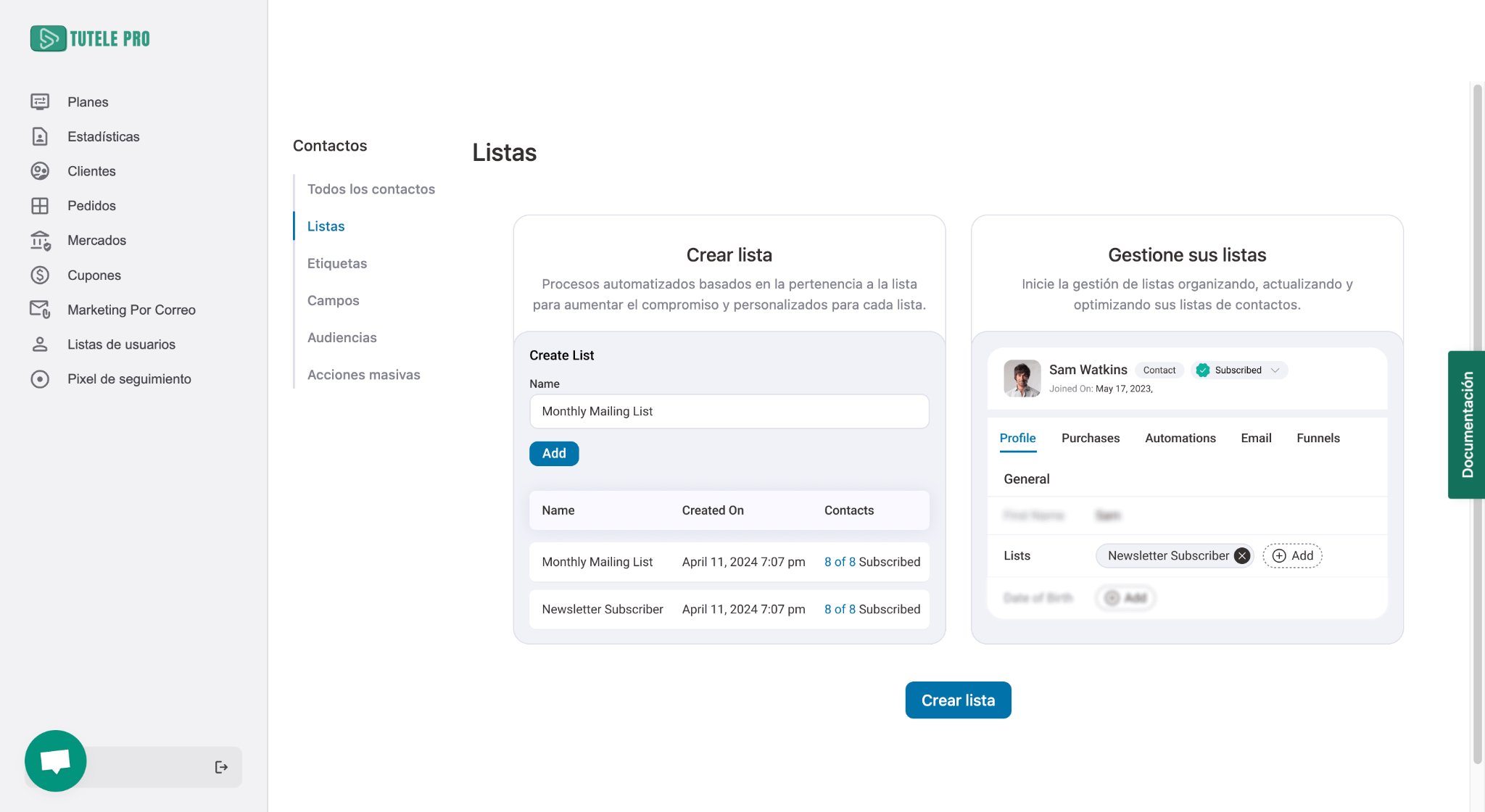
Task: Remove the Newsletter Subscriber list tag
Action: coord(1242,556)
